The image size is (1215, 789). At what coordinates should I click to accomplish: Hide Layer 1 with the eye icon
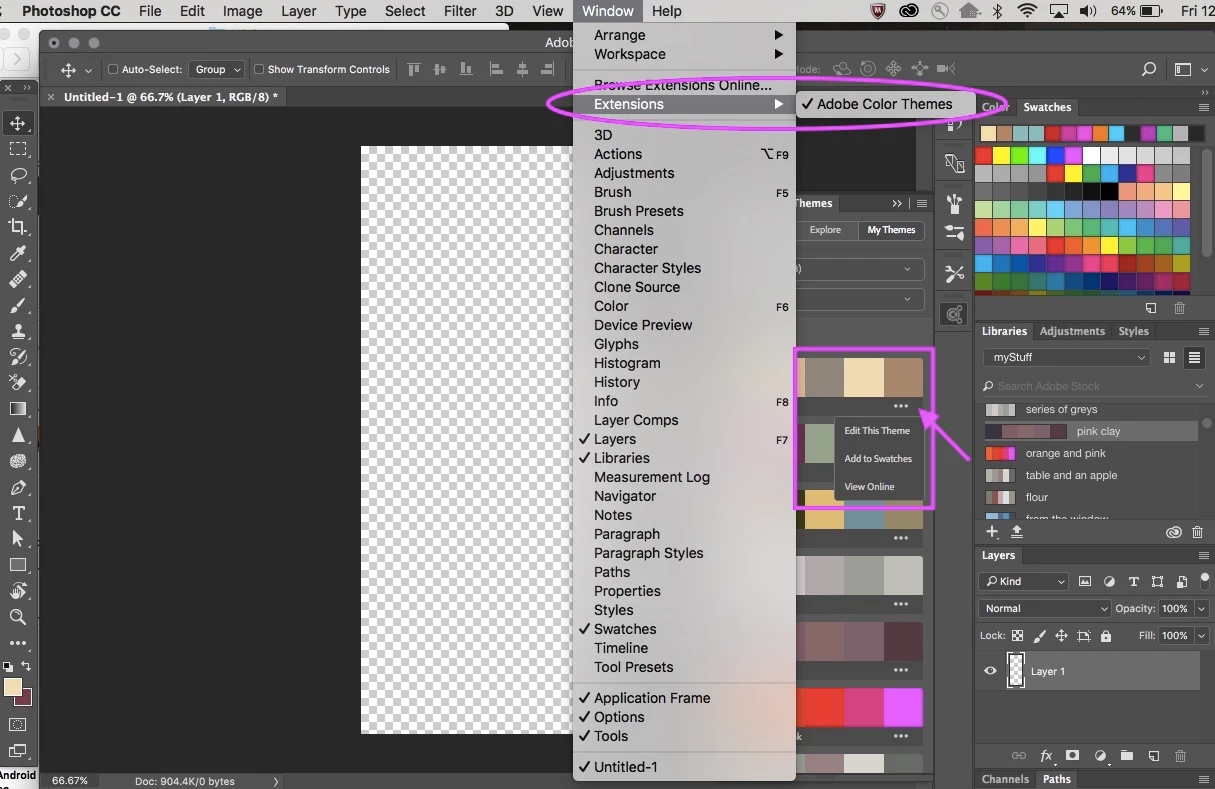990,671
